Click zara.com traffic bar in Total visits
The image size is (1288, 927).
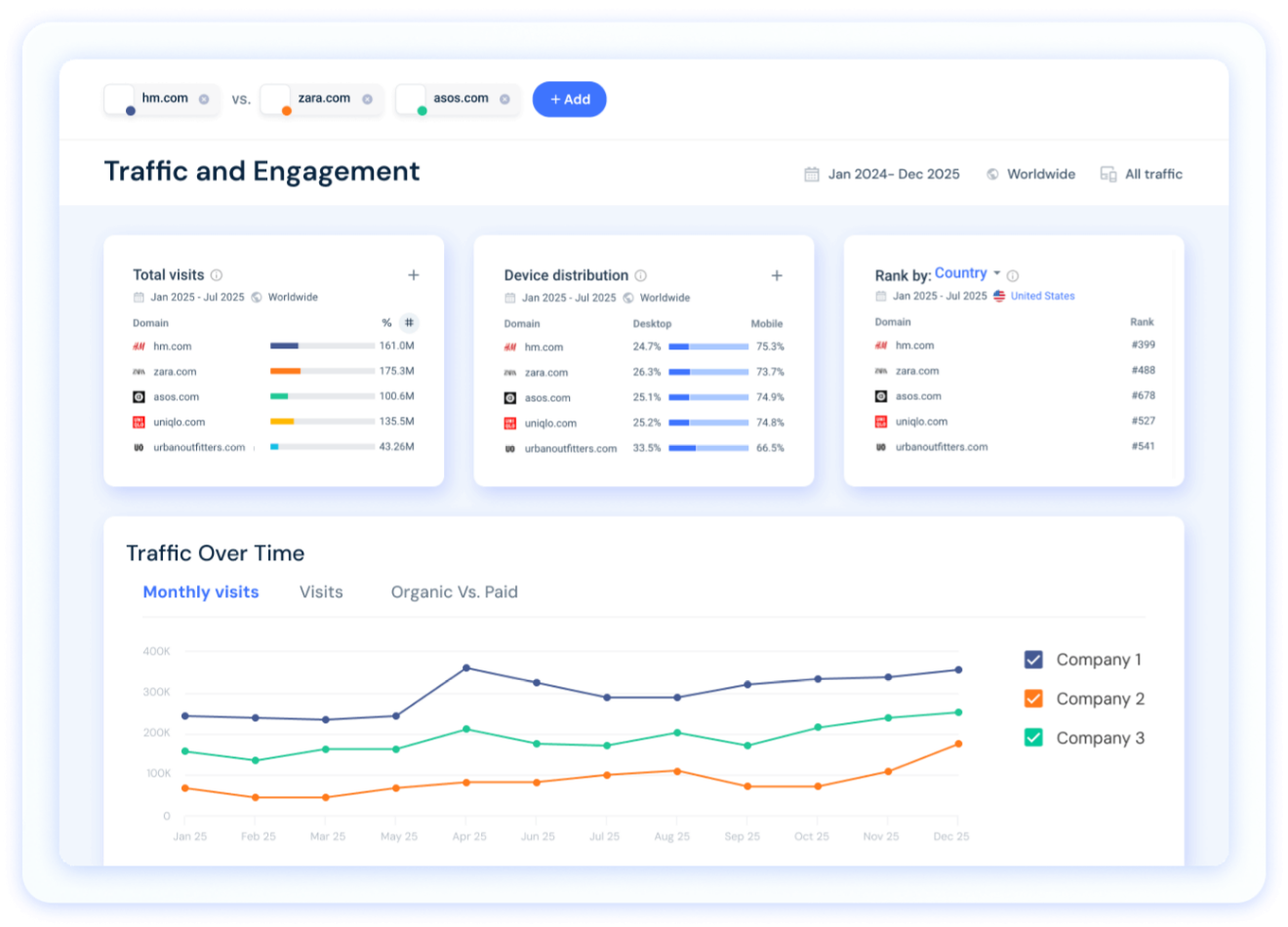pyautogui.click(x=322, y=372)
